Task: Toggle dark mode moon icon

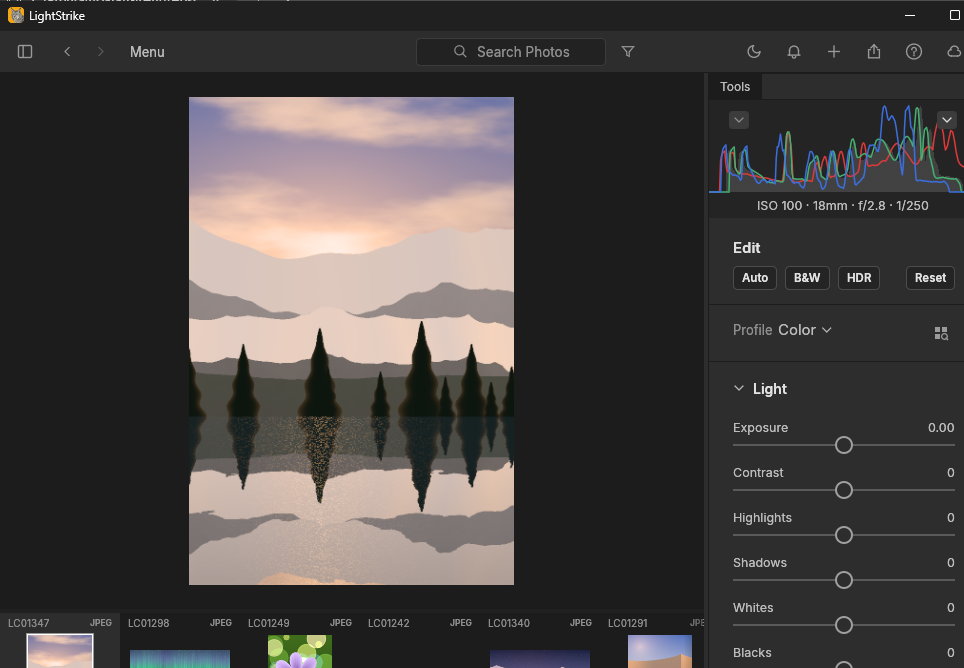Action: tap(754, 52)
